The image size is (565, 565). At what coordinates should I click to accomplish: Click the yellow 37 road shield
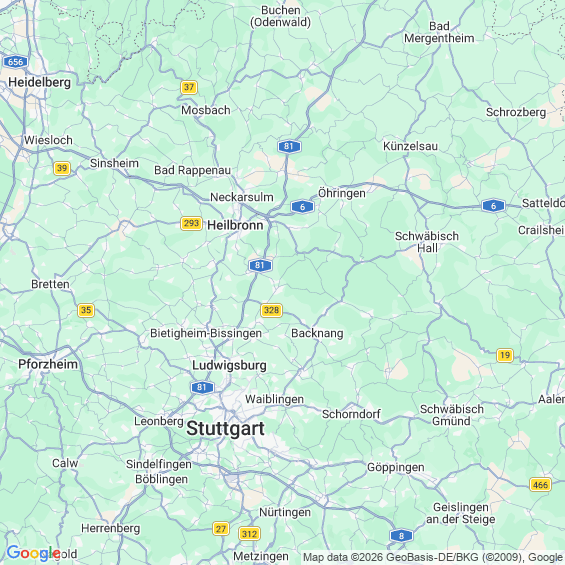click(x=189, y=87)
